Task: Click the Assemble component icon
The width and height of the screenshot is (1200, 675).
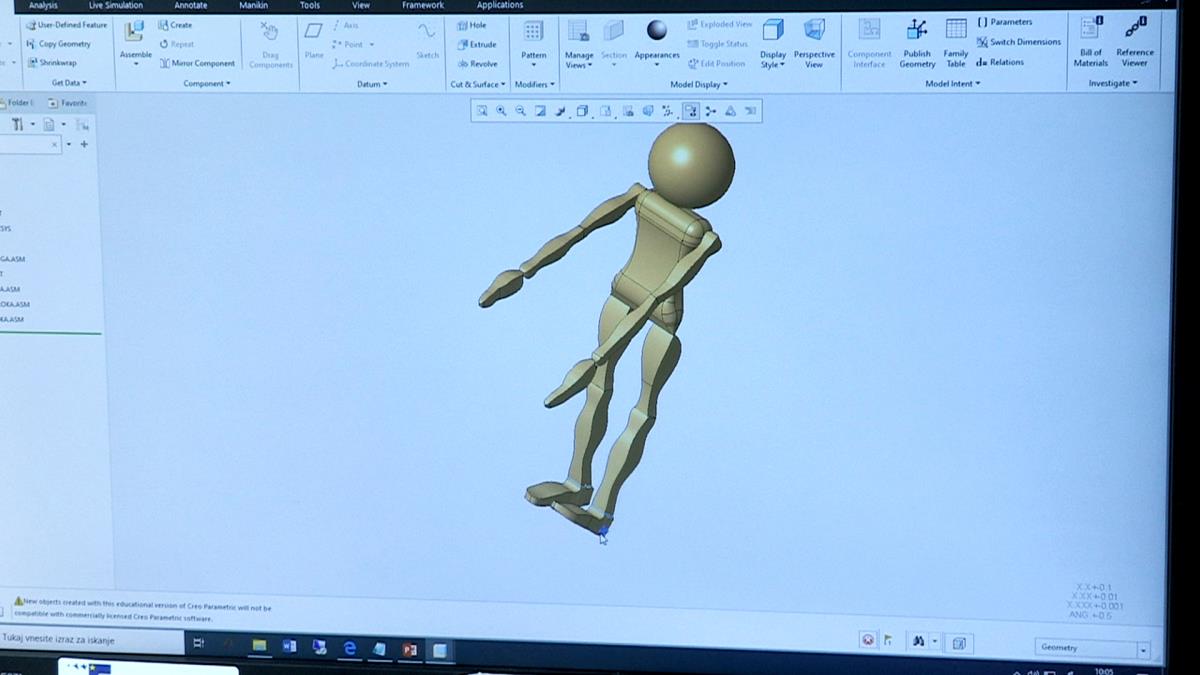Action: pyautogui.click(x=135, y=36)
